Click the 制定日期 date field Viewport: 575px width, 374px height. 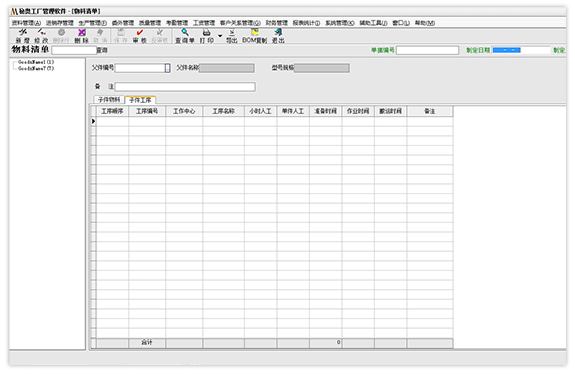coord(521,50)
